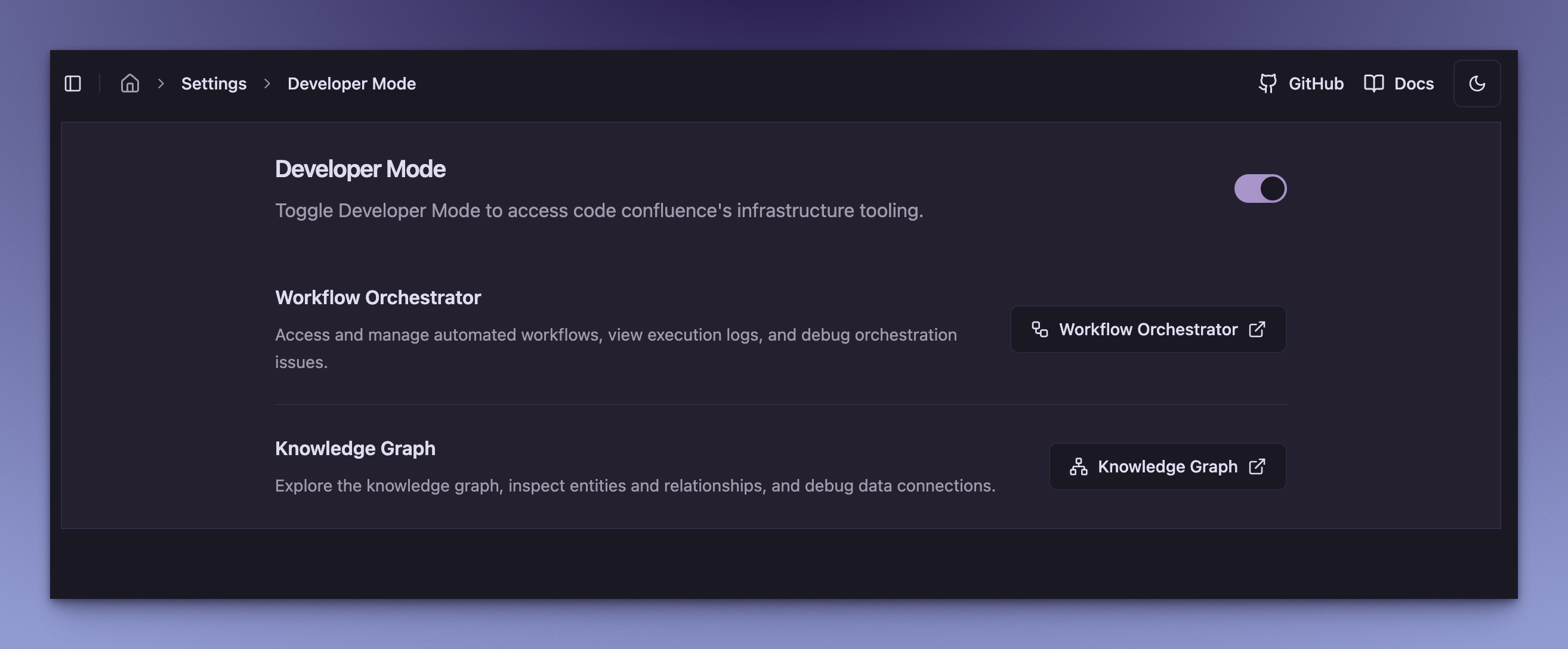The width and height of the screenshot is (1568, 649).
Task: Click the external link icon beside Workflow Orchestrator
Action: point(1257,329)
